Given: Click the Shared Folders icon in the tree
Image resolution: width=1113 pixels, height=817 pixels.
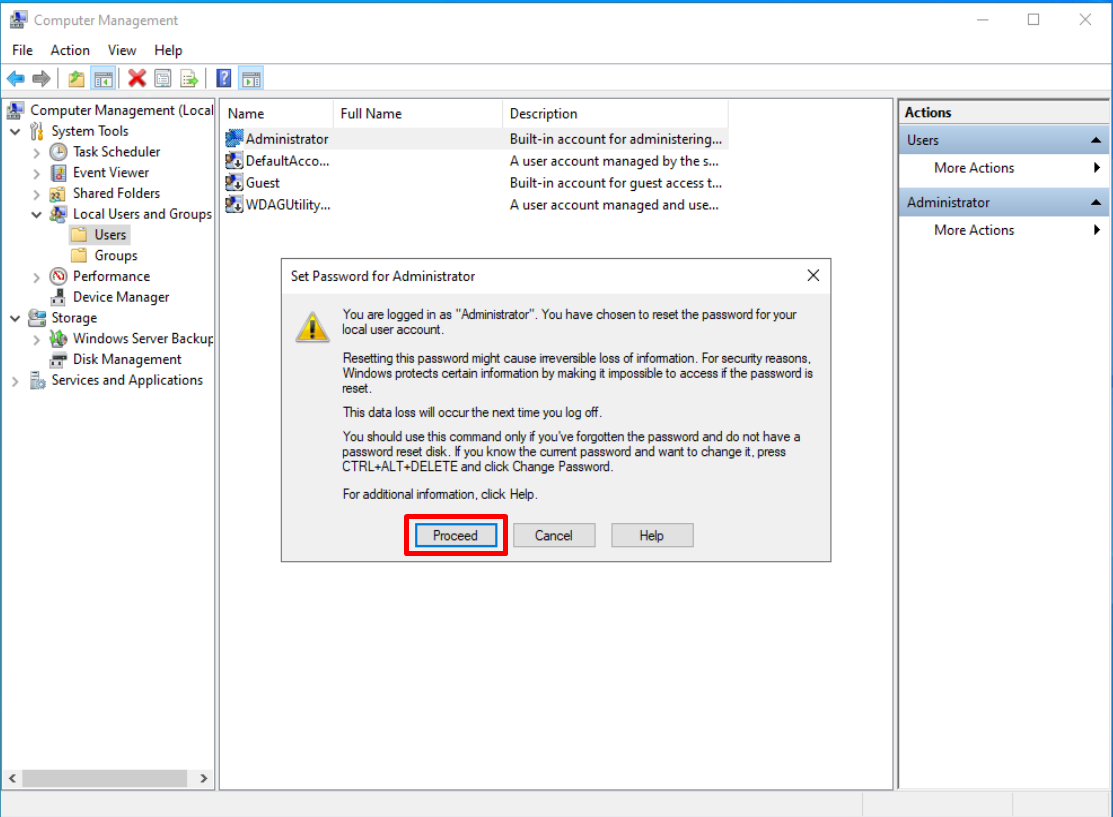Looking at the screenshot, I should (x=58, y=193).
